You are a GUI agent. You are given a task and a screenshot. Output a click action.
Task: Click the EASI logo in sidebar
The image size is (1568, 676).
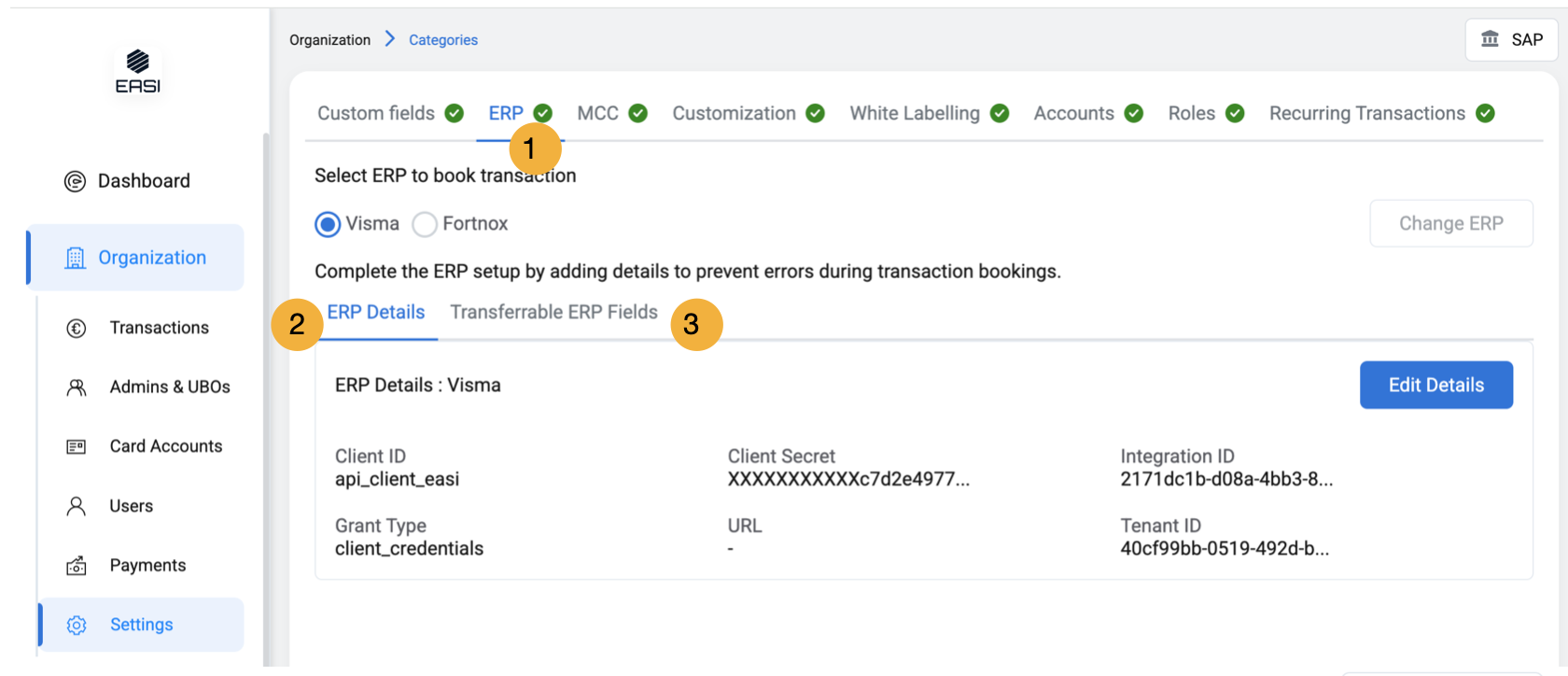coord(137,72)
